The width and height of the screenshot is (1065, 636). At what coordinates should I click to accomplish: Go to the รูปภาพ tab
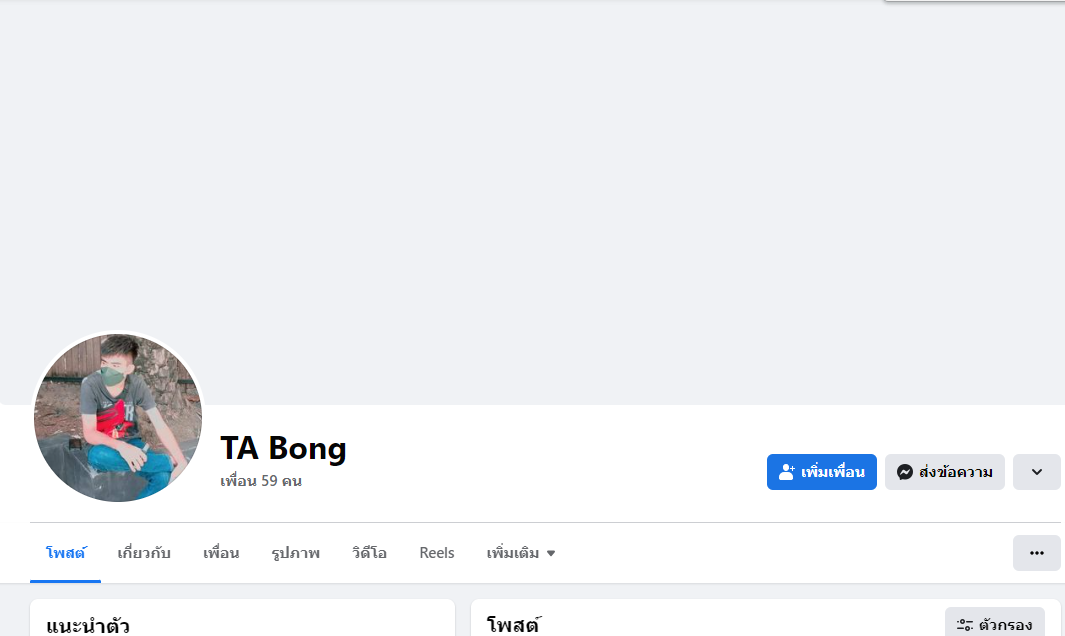click(295, 553)
